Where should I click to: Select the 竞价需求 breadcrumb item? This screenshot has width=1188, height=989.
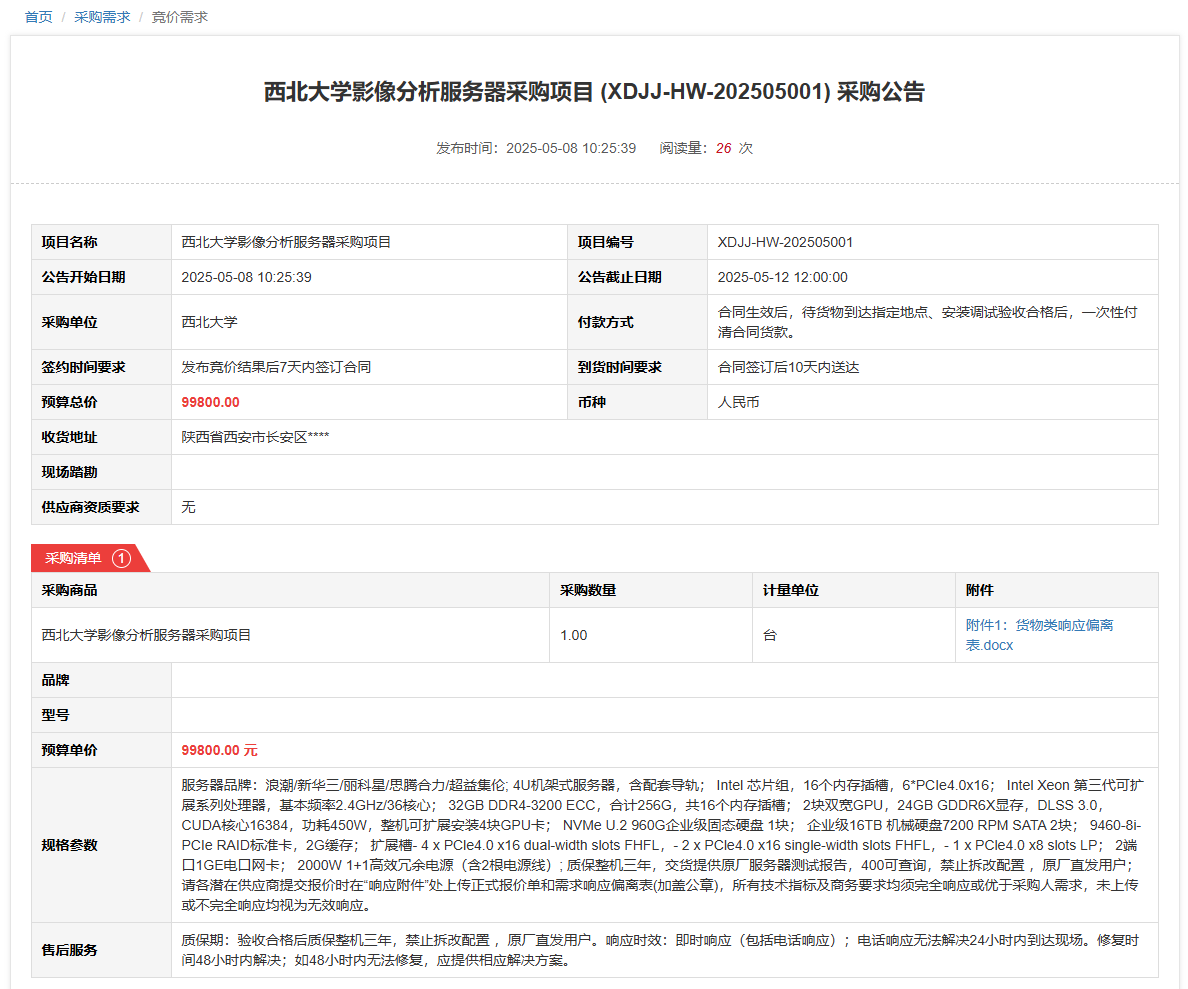pos(179,17)
